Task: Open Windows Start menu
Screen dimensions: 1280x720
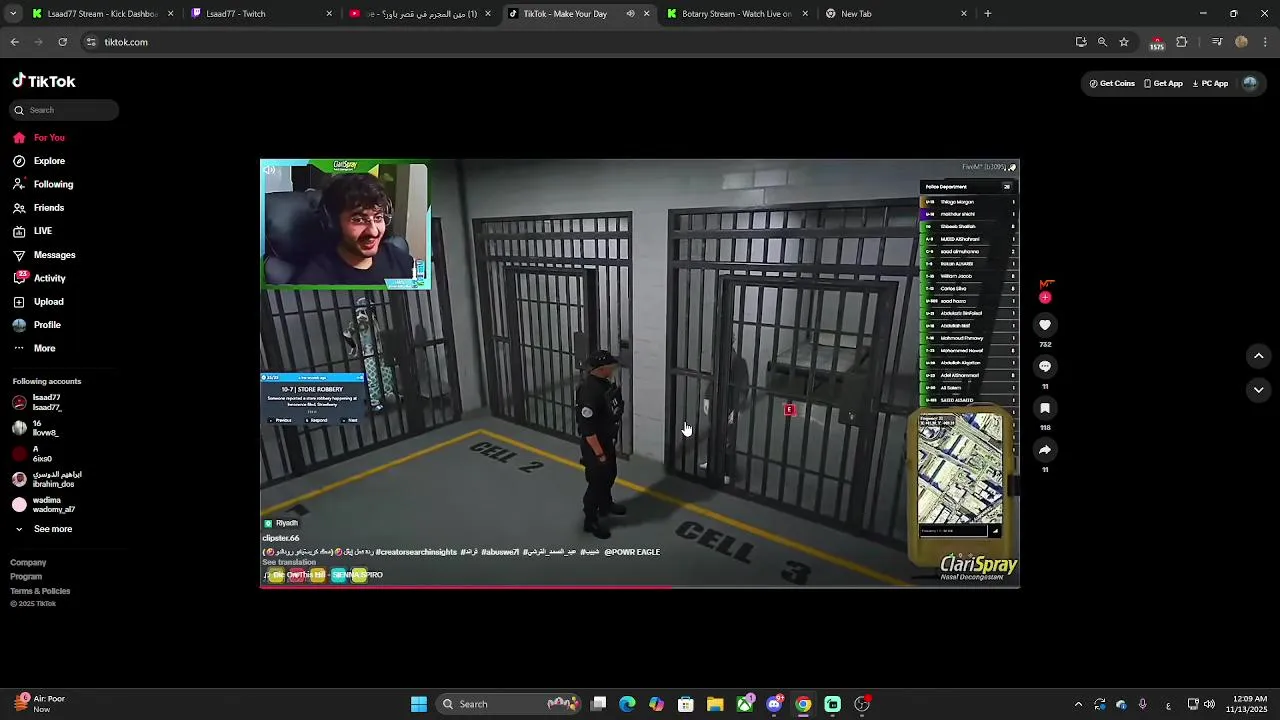Action: [x=419, y=704]
